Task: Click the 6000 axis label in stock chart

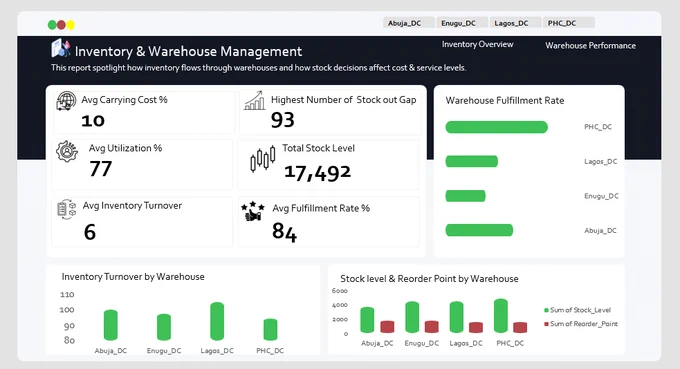Action: (x=340, y=291)
